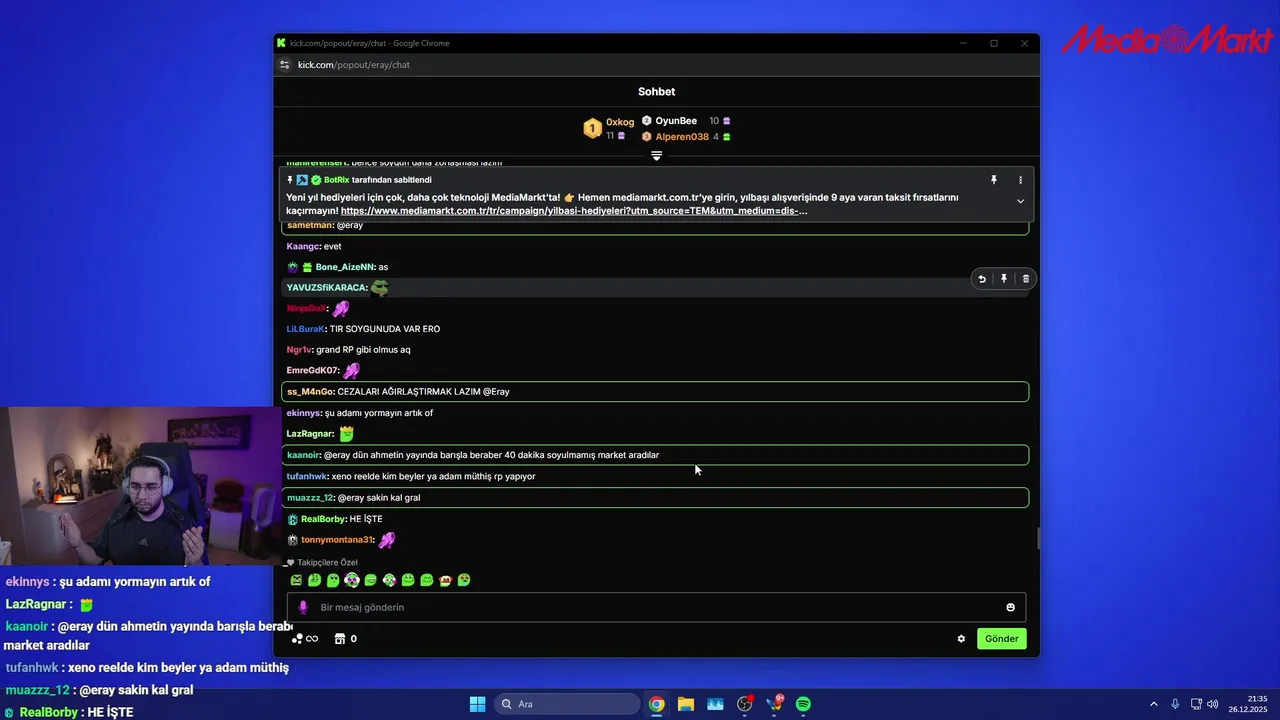Viewport: 1280px width, 720px height.
Task: Insert the fourth emote with purple hair
Action: pos(352,580)
